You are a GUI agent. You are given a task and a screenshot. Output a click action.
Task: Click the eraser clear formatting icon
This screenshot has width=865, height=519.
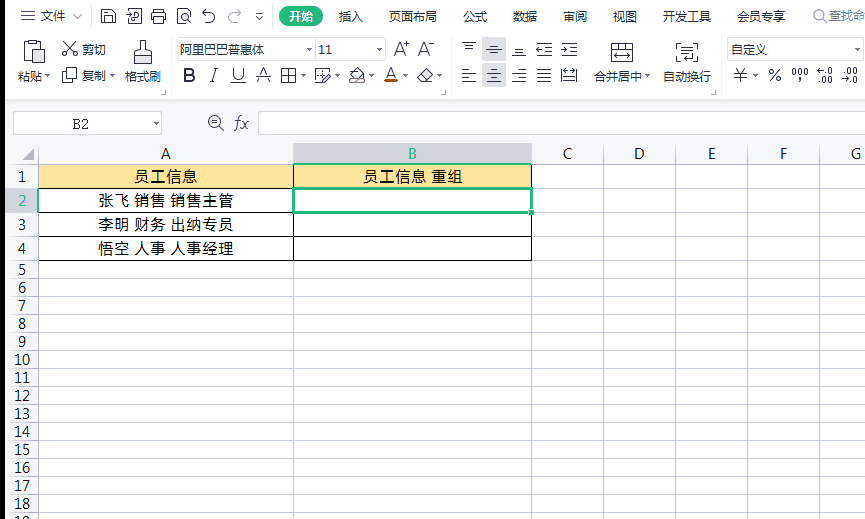[425, 75]
